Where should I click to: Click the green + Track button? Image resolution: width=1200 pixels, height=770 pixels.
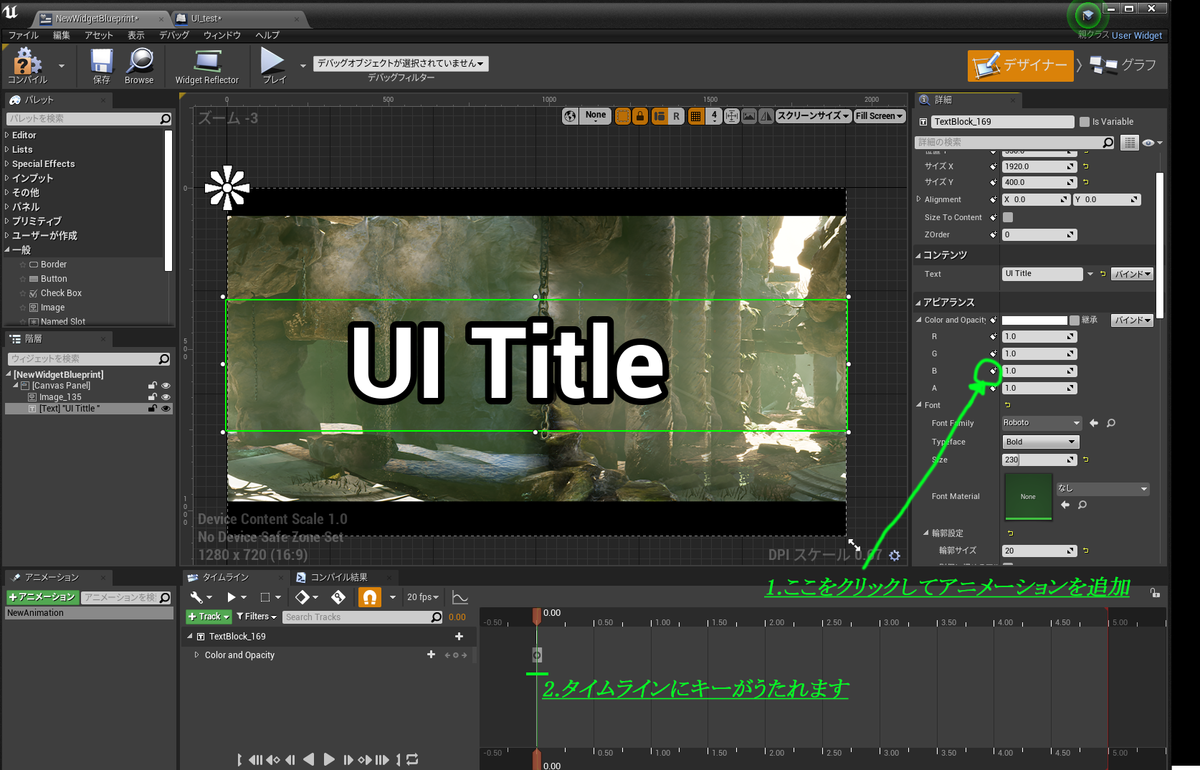(208, 617)
